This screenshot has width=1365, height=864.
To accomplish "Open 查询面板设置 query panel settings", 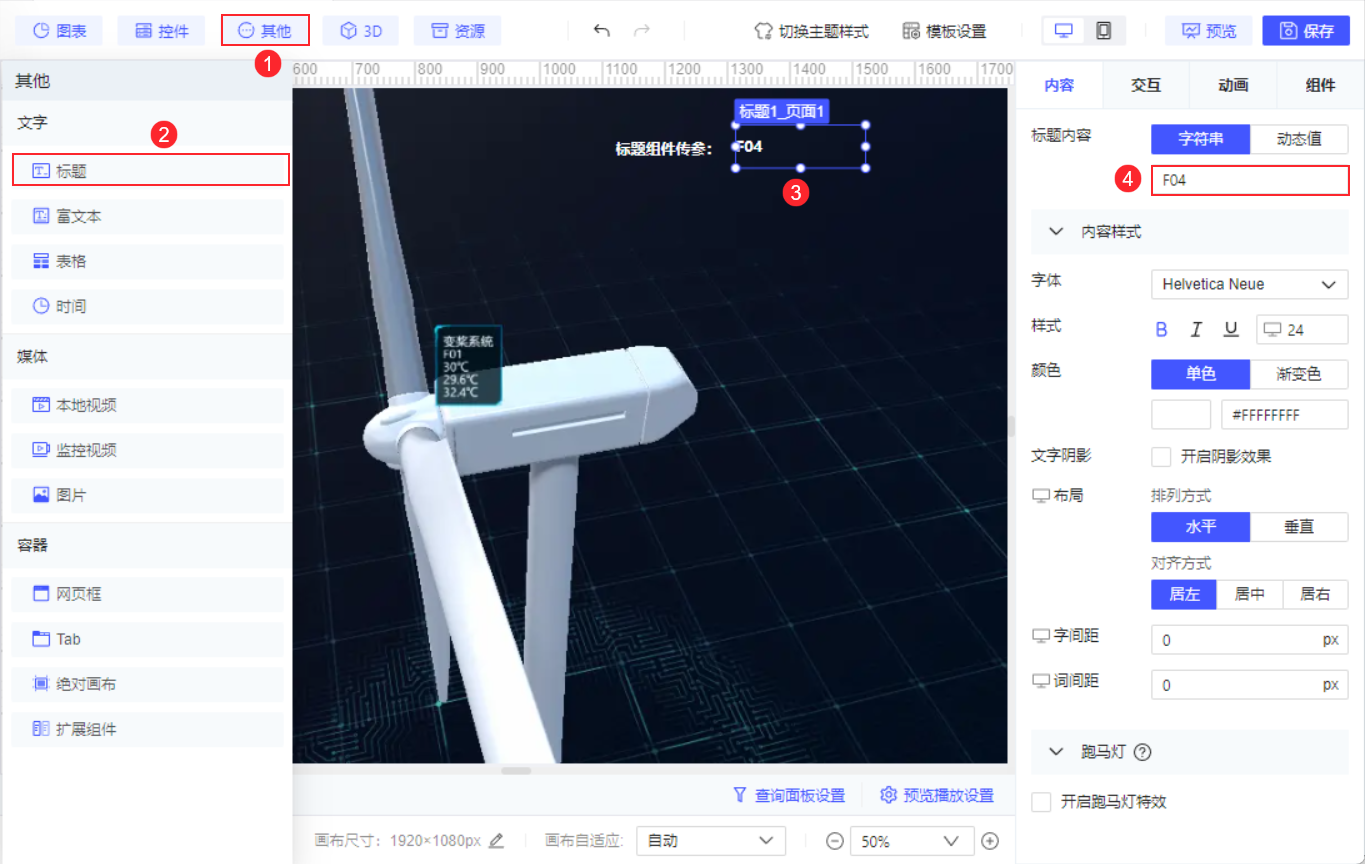I will point(789,795).
